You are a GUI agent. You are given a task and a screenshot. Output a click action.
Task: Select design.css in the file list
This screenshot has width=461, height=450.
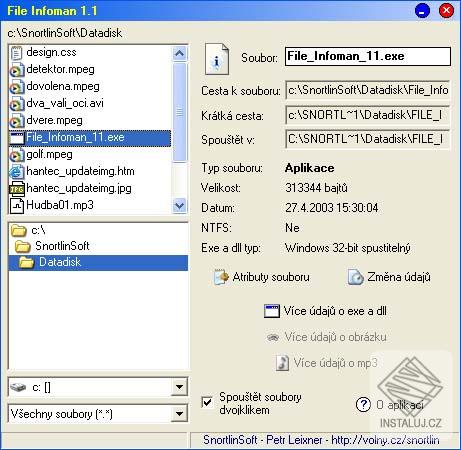(x=90, y=53)
